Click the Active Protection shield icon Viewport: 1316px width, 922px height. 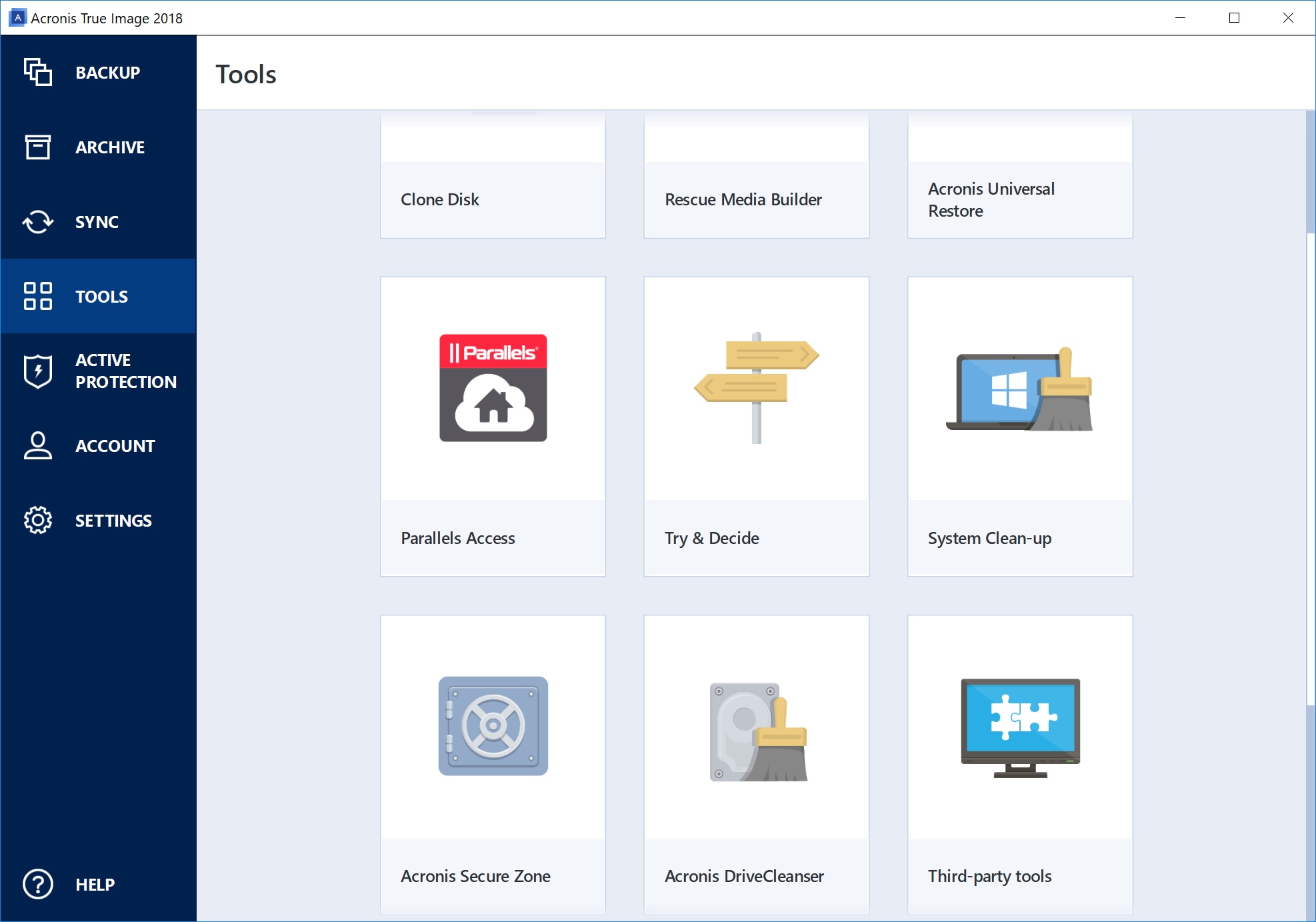coord(38,371)
